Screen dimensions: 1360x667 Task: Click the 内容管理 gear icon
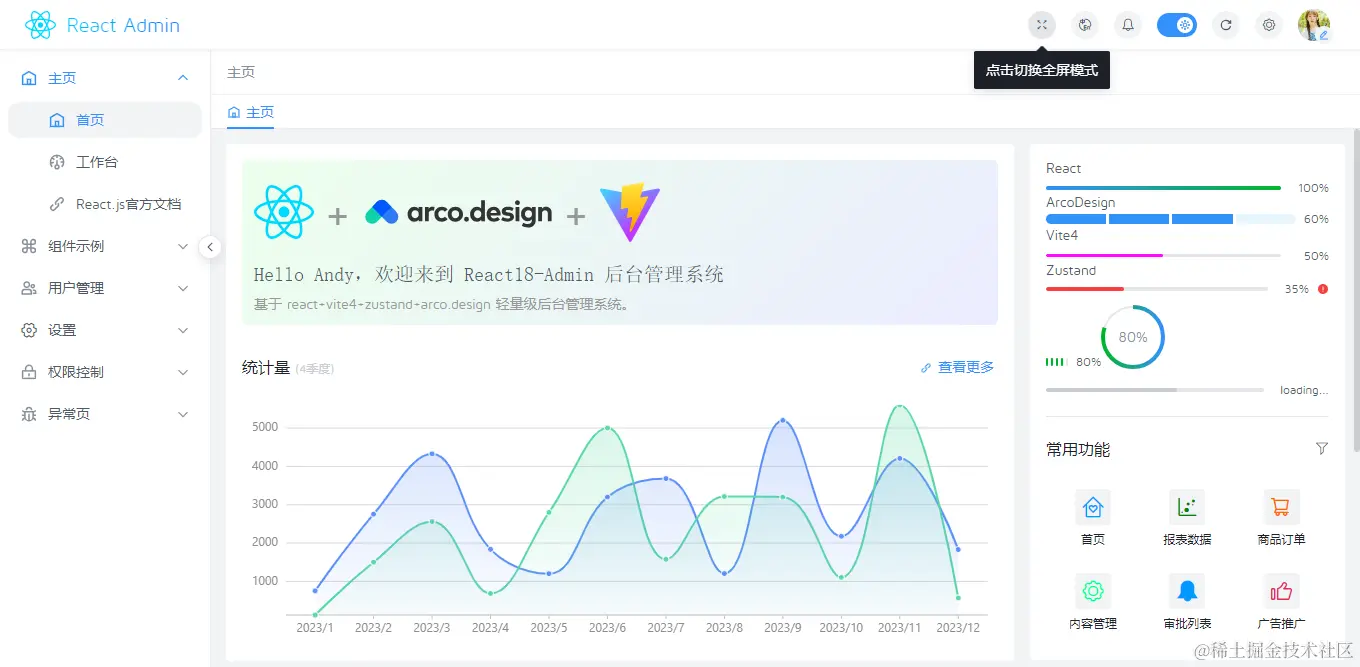pos(1093,591)
